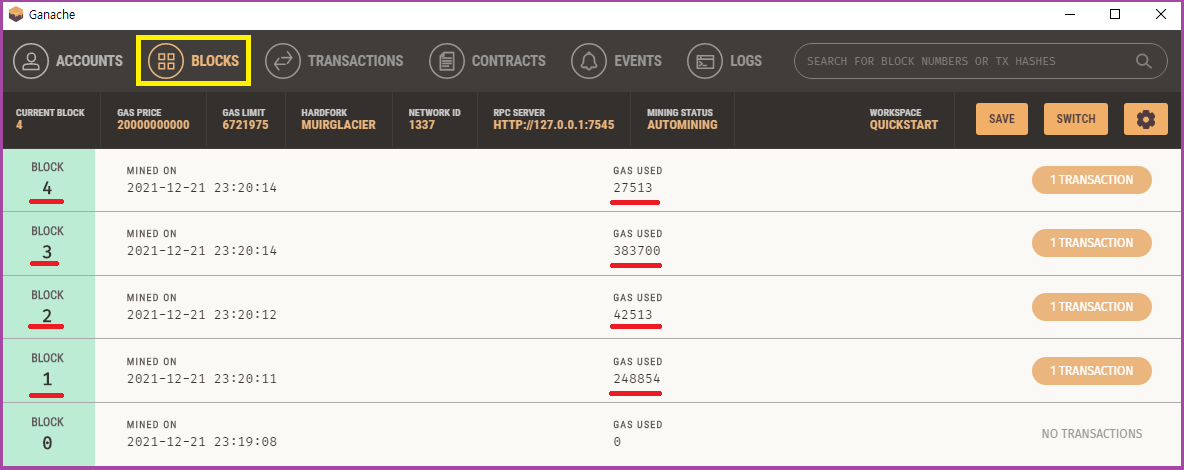This screenshot has height=470, width=1184.
Task: Switch to the Blocks tab
Action: point(193,61)
